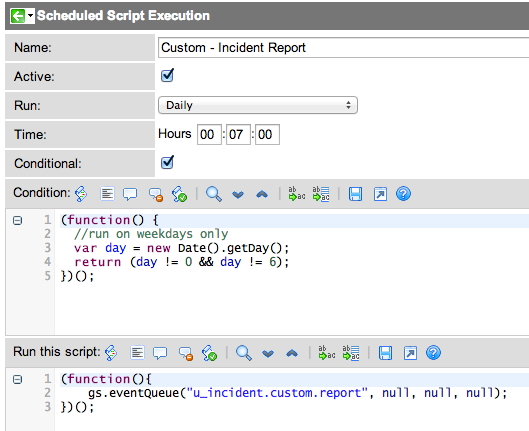The width and height of the screenshot is (529, 431).
Task: Uncheck the Active checkbox
Action: [x=167, y=75]
